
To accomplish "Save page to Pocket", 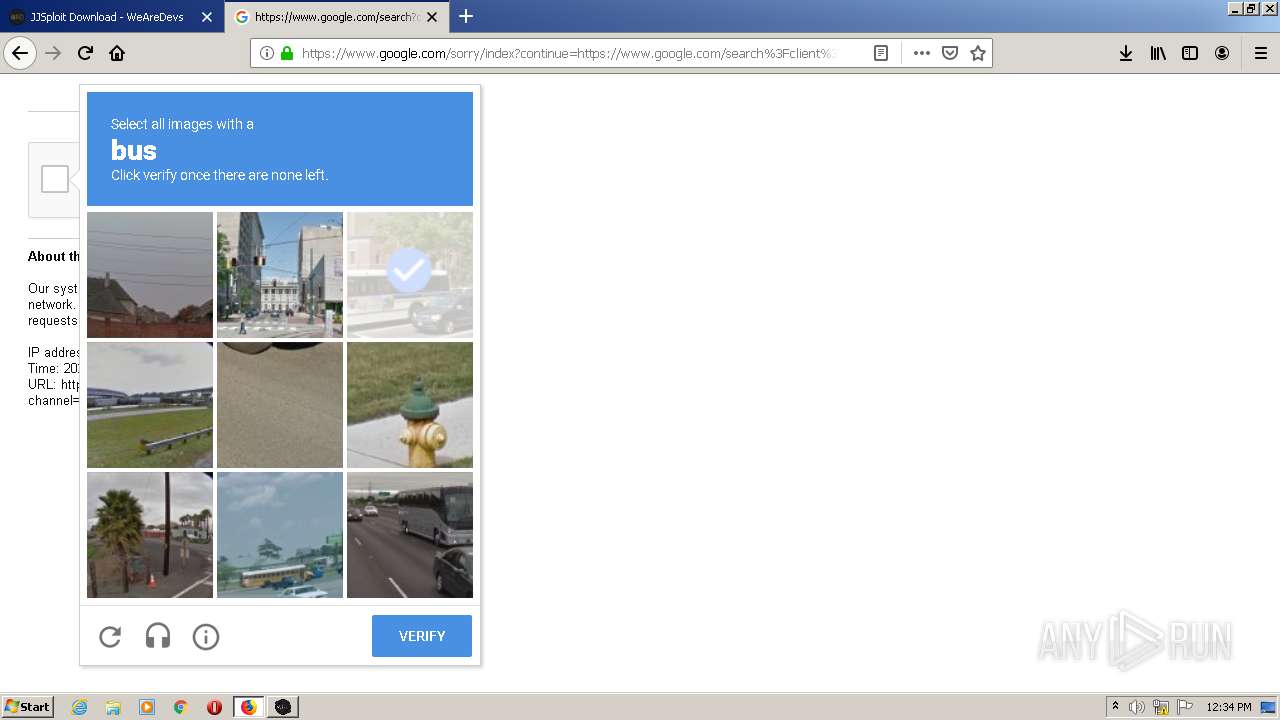I will click(x=950, y=53).
